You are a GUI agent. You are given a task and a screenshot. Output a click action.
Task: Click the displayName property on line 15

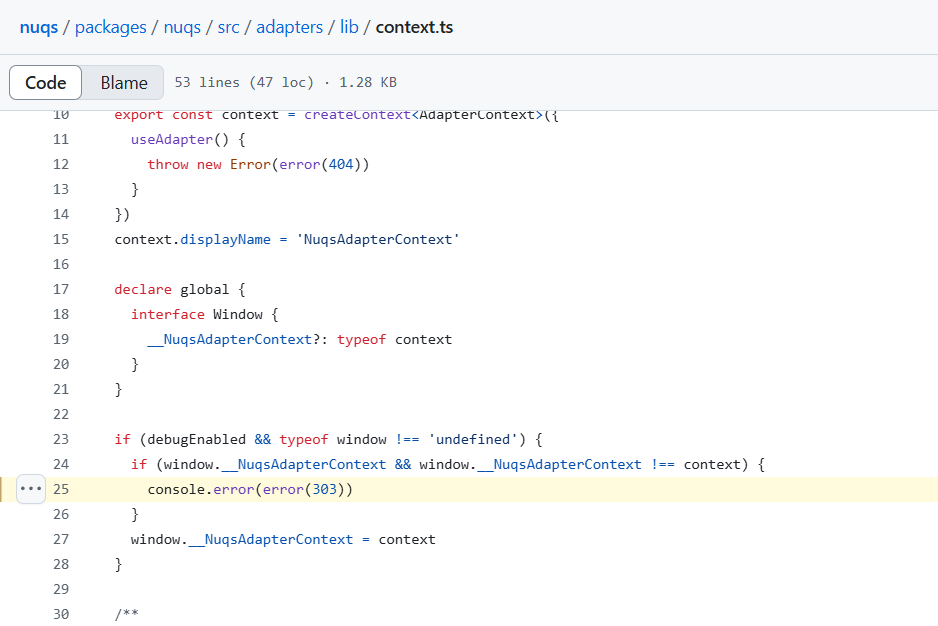pos(226,239)
